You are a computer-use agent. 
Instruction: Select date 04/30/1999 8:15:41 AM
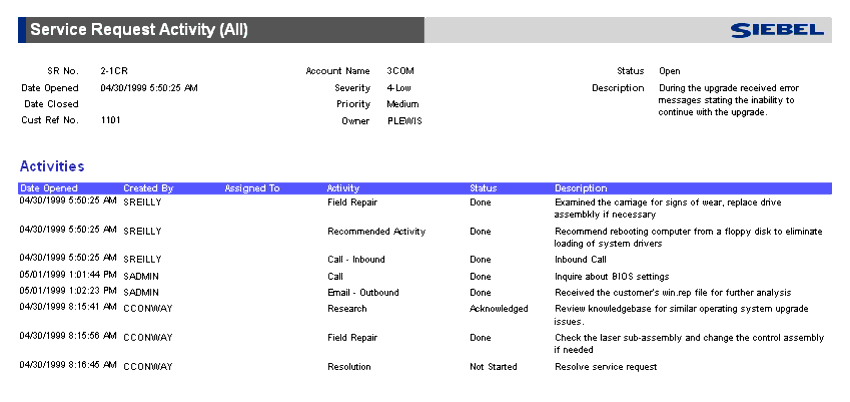(68, 308)
